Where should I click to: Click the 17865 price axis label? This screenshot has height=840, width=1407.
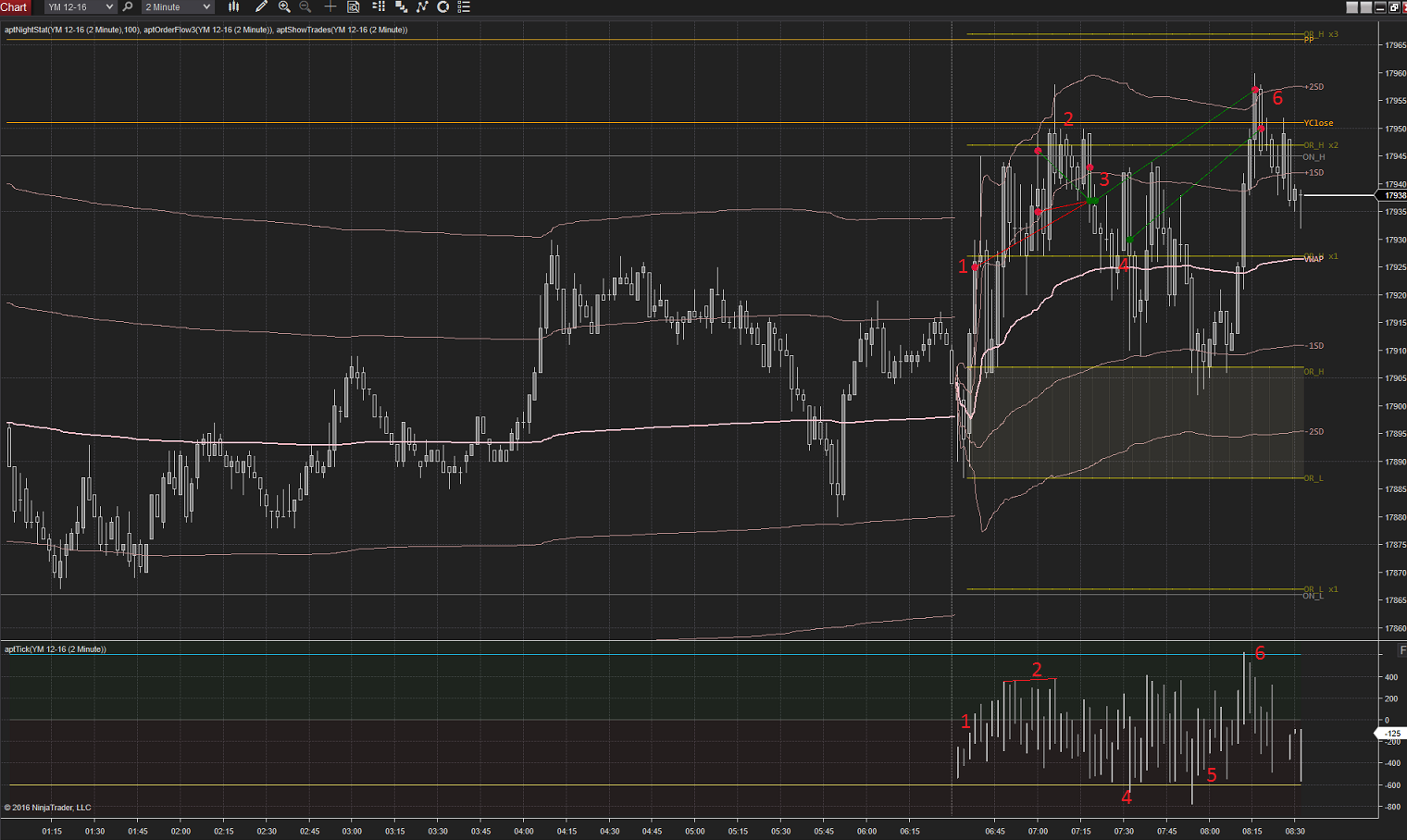(x=1395, y=600)
